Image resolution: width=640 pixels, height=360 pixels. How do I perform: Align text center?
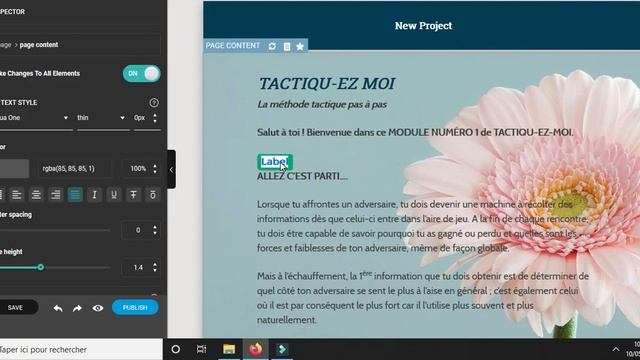pos(36,195)
